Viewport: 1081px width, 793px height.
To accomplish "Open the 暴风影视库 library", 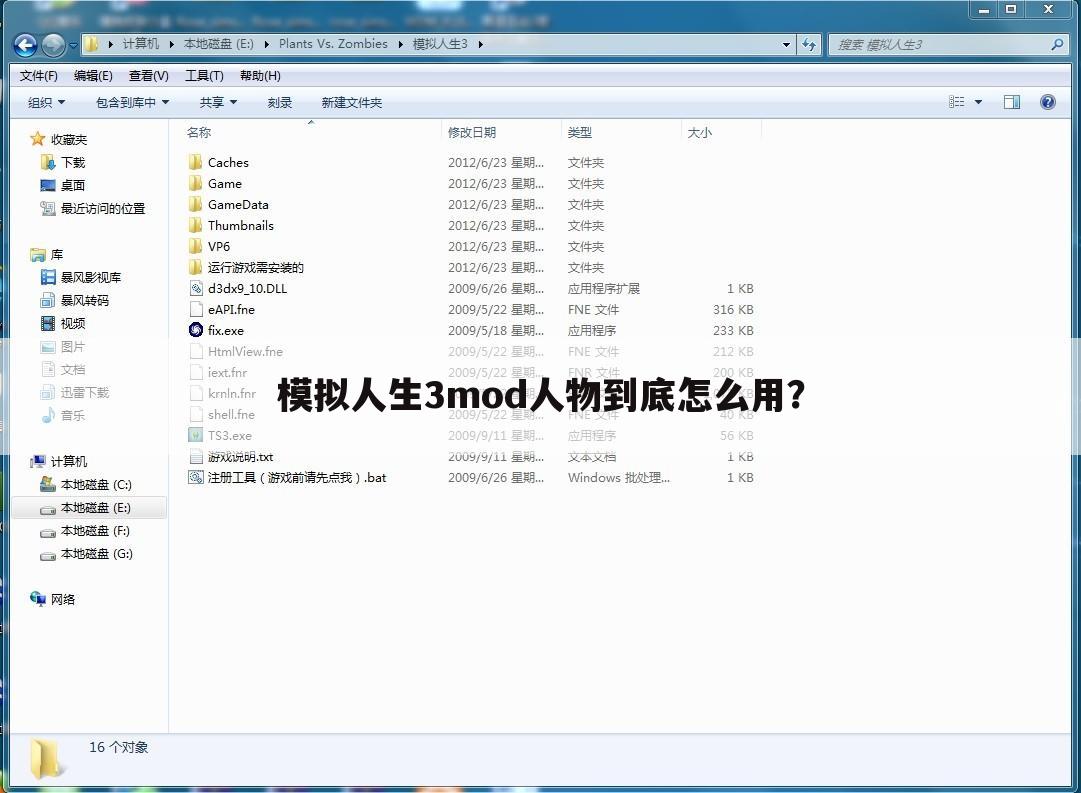I will [x=90, y=277].
